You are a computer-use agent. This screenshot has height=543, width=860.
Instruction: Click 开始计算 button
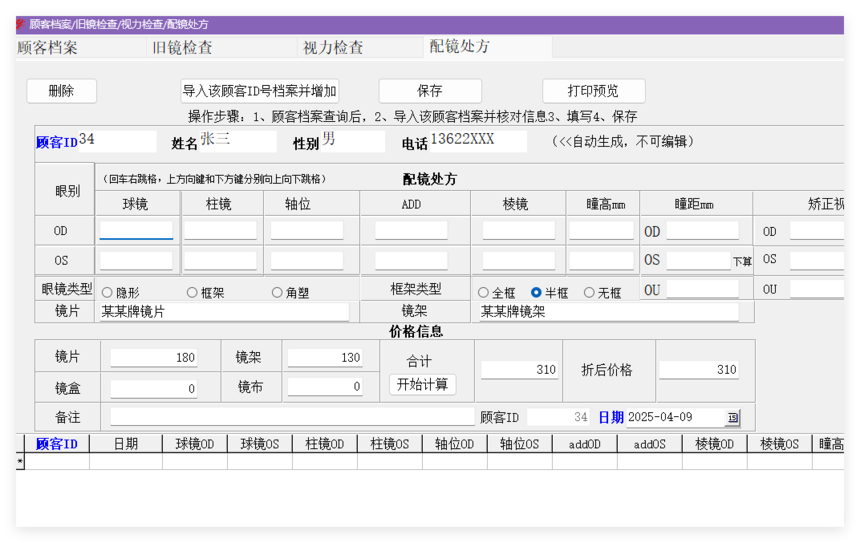(422, 384)
